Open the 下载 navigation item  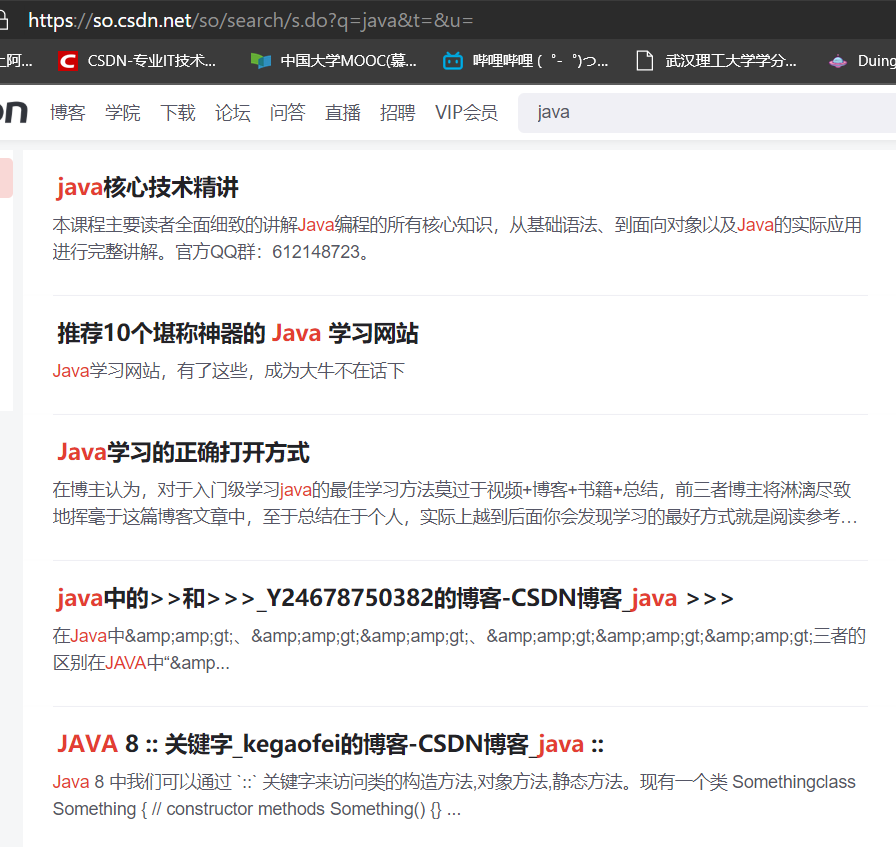pyautogui.click(x=178, y=113)
